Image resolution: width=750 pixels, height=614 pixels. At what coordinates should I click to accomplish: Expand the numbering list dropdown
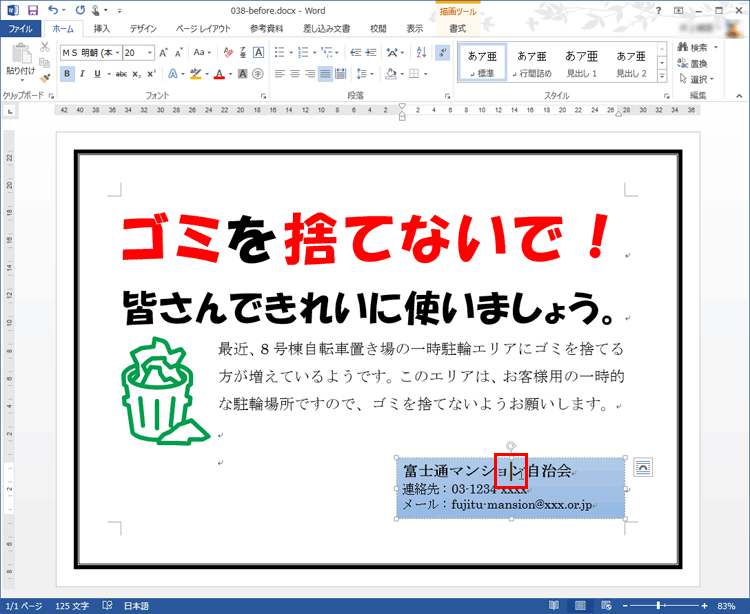point(314,53)
